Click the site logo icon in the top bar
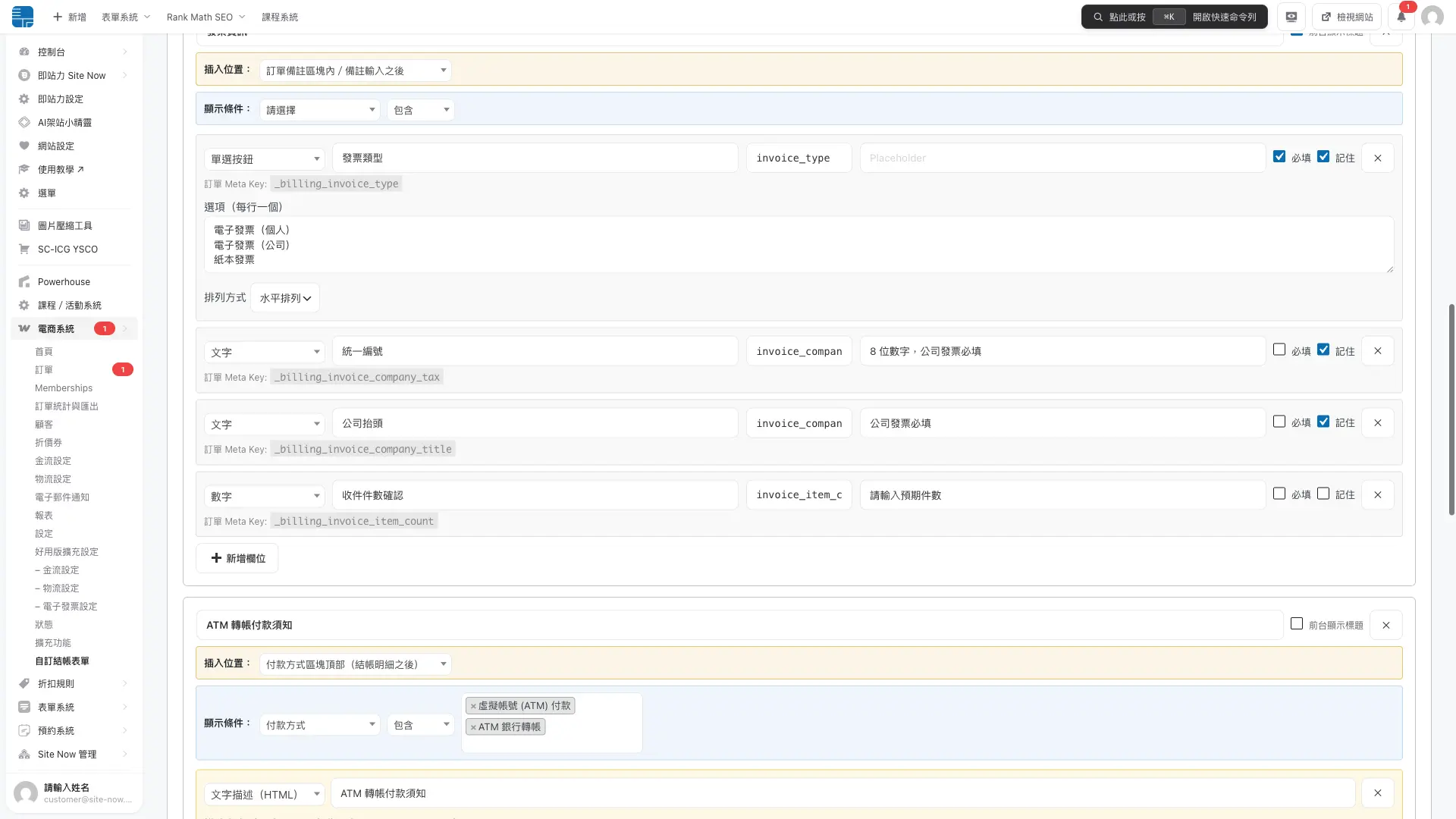Image resolution: width=1456 pixels, height=819 pixels. click(x=23, y=17)
